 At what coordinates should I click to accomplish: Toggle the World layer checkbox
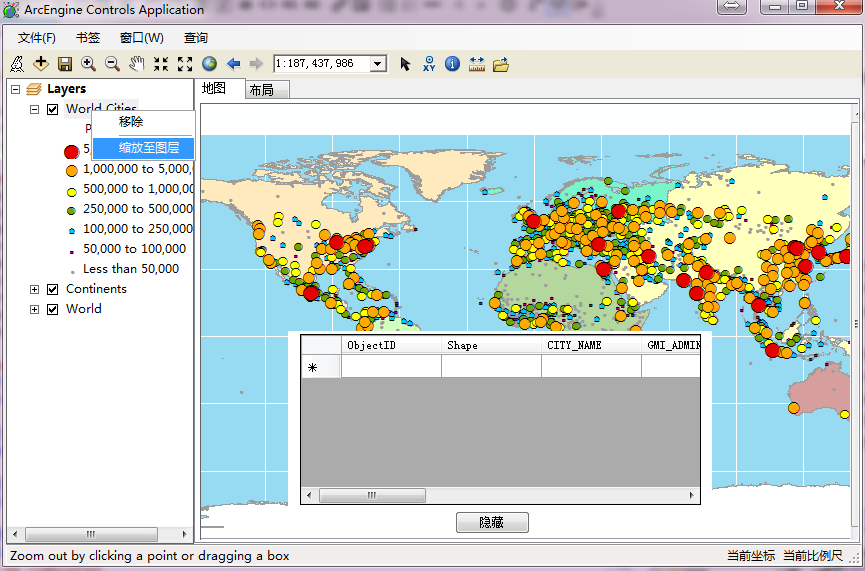point(52,309)
